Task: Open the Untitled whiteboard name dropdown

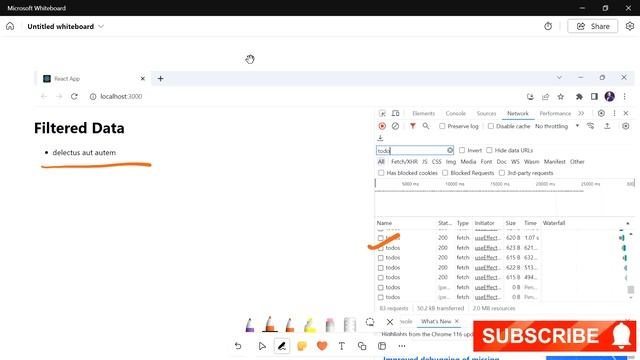Action: (x=66, y=27)
